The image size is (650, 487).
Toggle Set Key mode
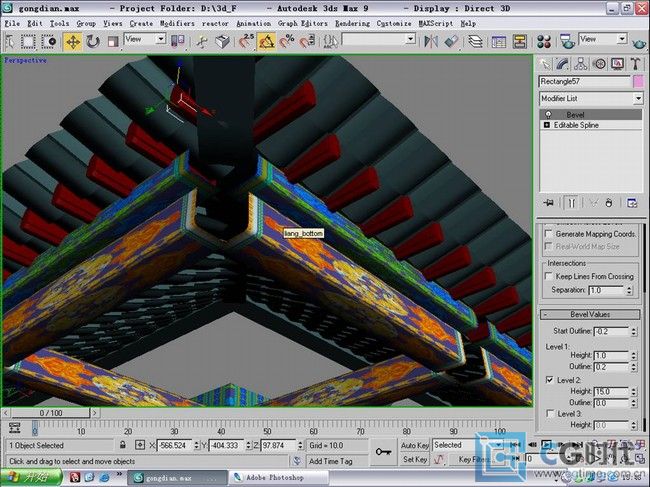[415, 459]
